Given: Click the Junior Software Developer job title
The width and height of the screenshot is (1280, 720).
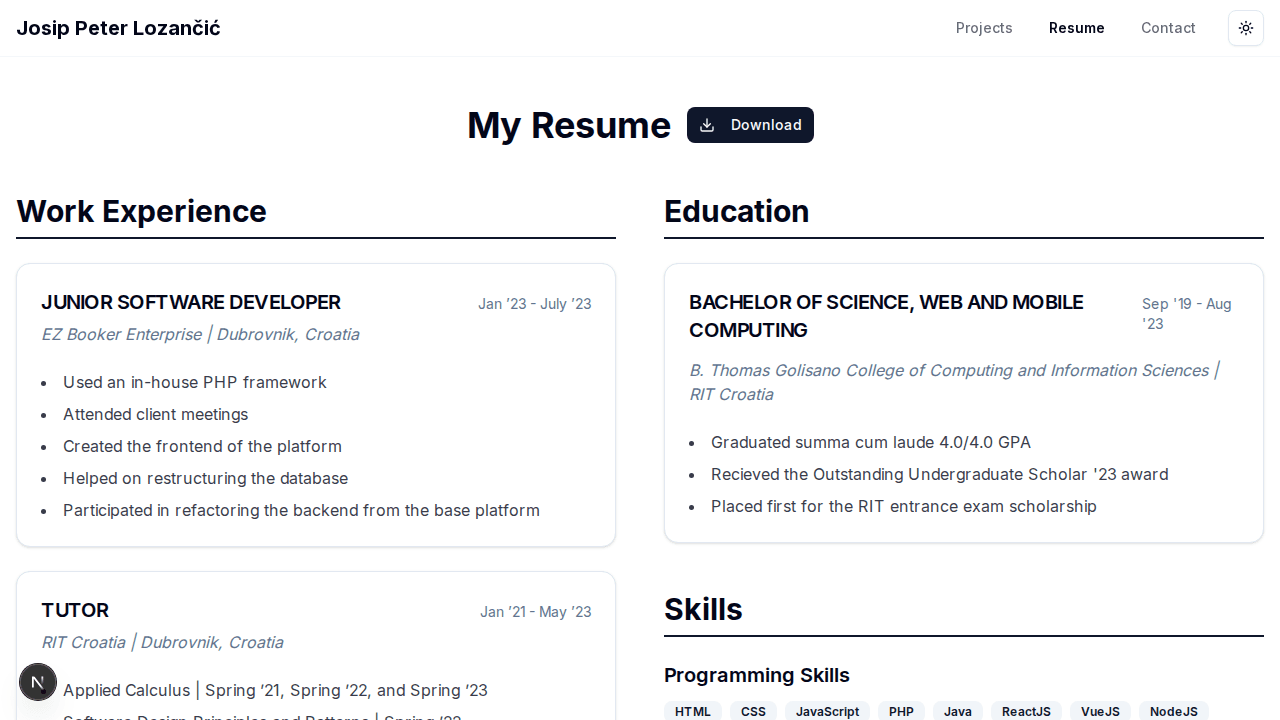Looking at the screenshot, I should 191,302.
